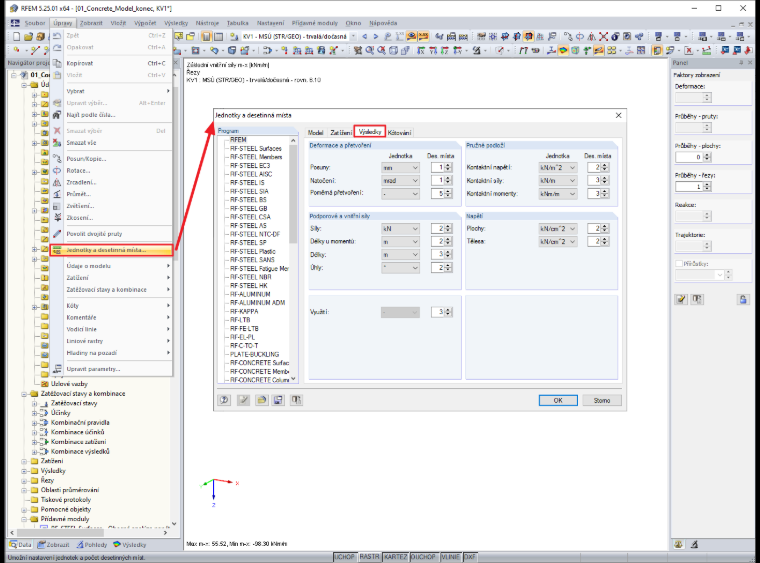Image resolution: width=760 pixels, height=563 pixels.
Task: Increase Posuny decimal places stepper
Action: click(x=448, y=165)
